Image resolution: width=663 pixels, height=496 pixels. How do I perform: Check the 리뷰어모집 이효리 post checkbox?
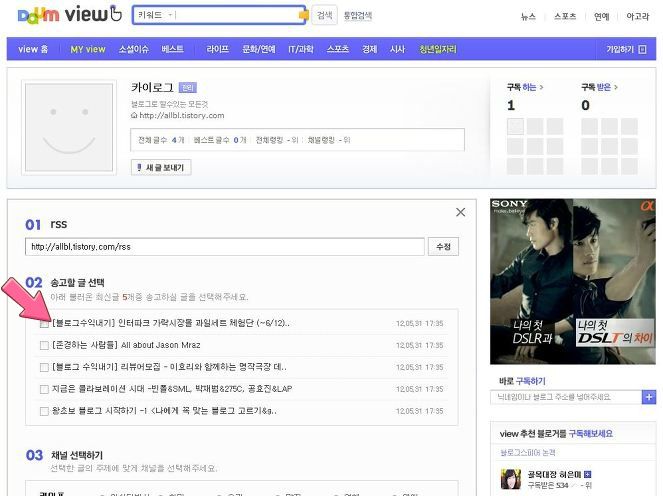[44, 367]
